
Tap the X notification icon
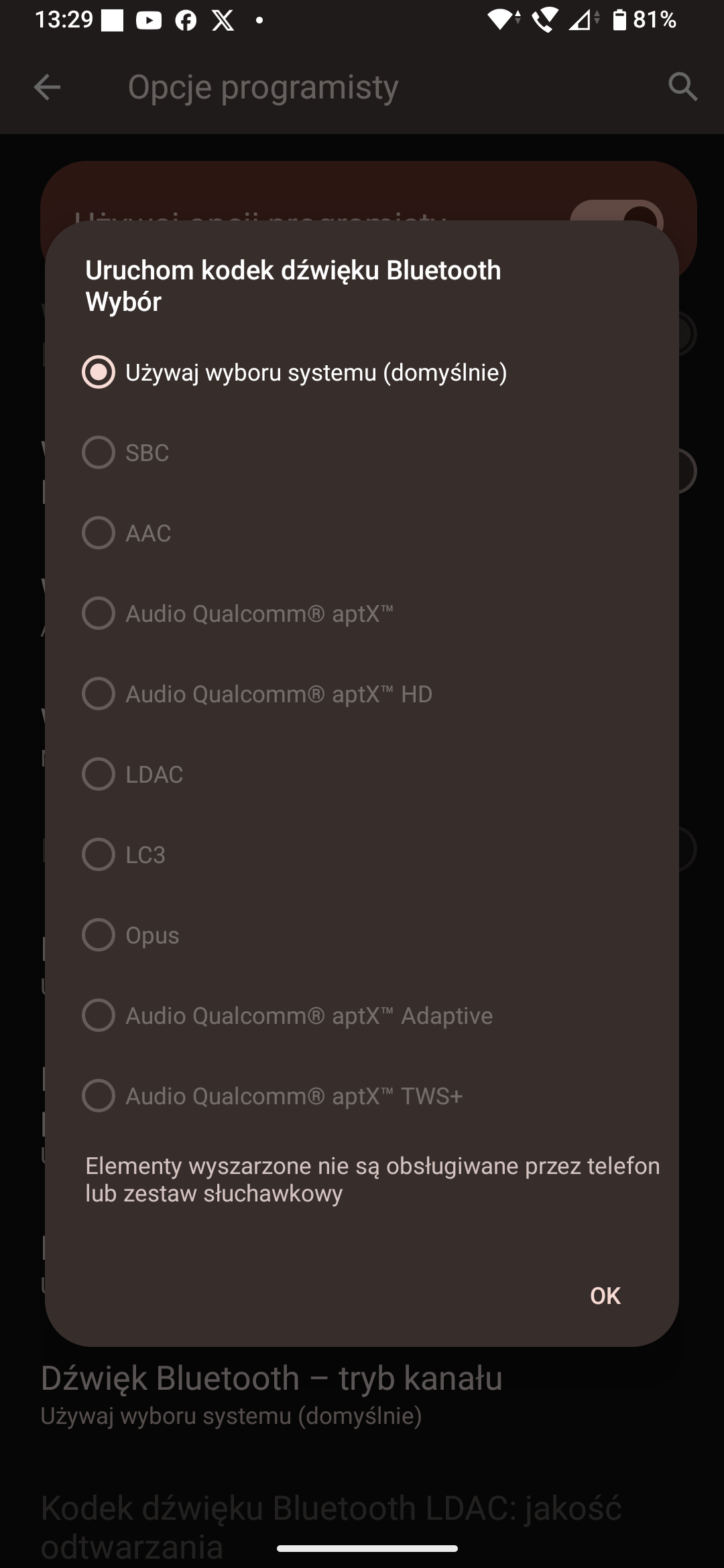[223, 21]
